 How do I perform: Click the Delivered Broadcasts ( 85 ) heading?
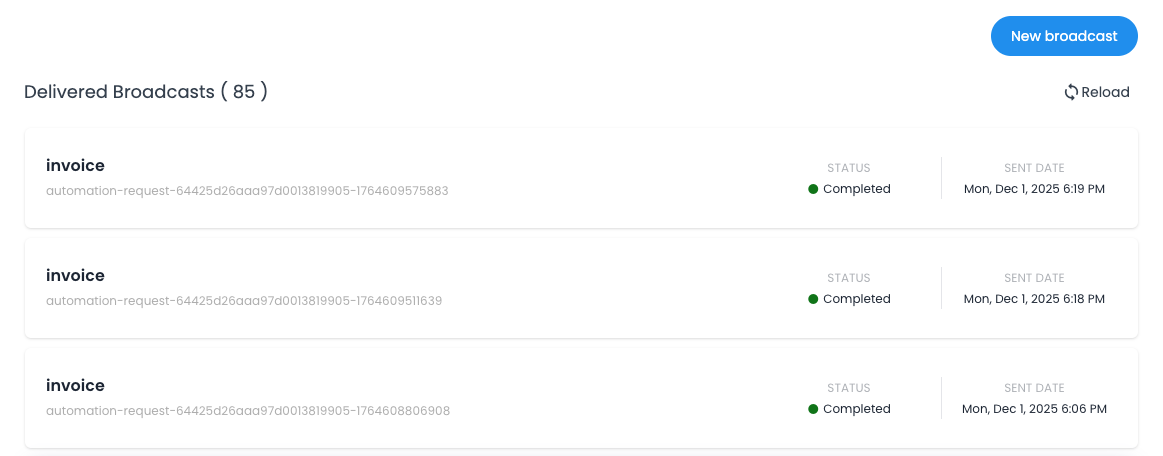pyautogui.click(x=146, y=92)
